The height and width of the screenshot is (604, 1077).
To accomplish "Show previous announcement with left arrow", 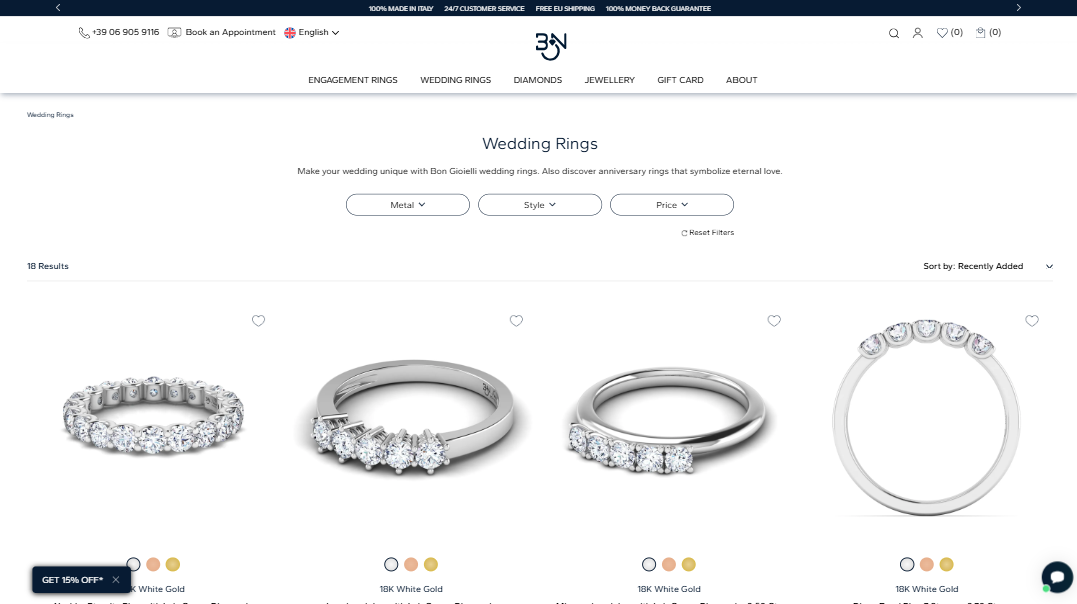I will 58,8.
